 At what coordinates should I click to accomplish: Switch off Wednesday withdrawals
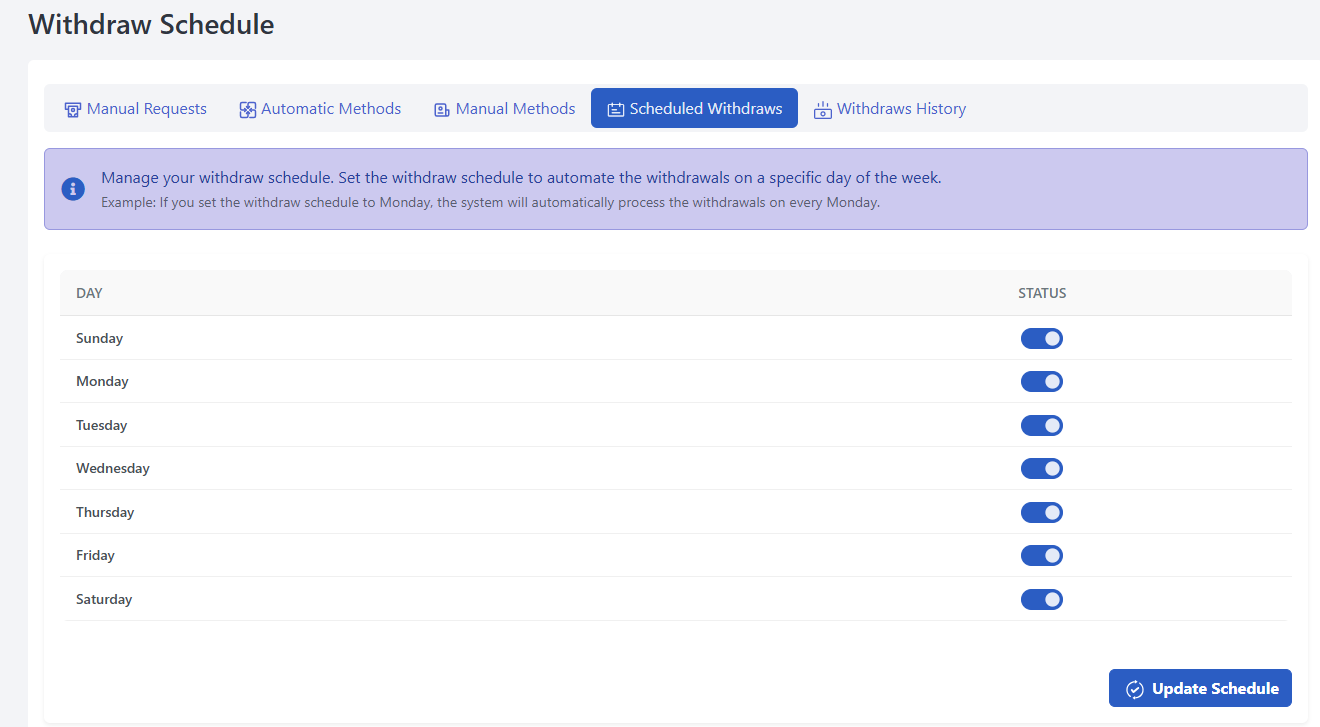[x=1041, y=468]
